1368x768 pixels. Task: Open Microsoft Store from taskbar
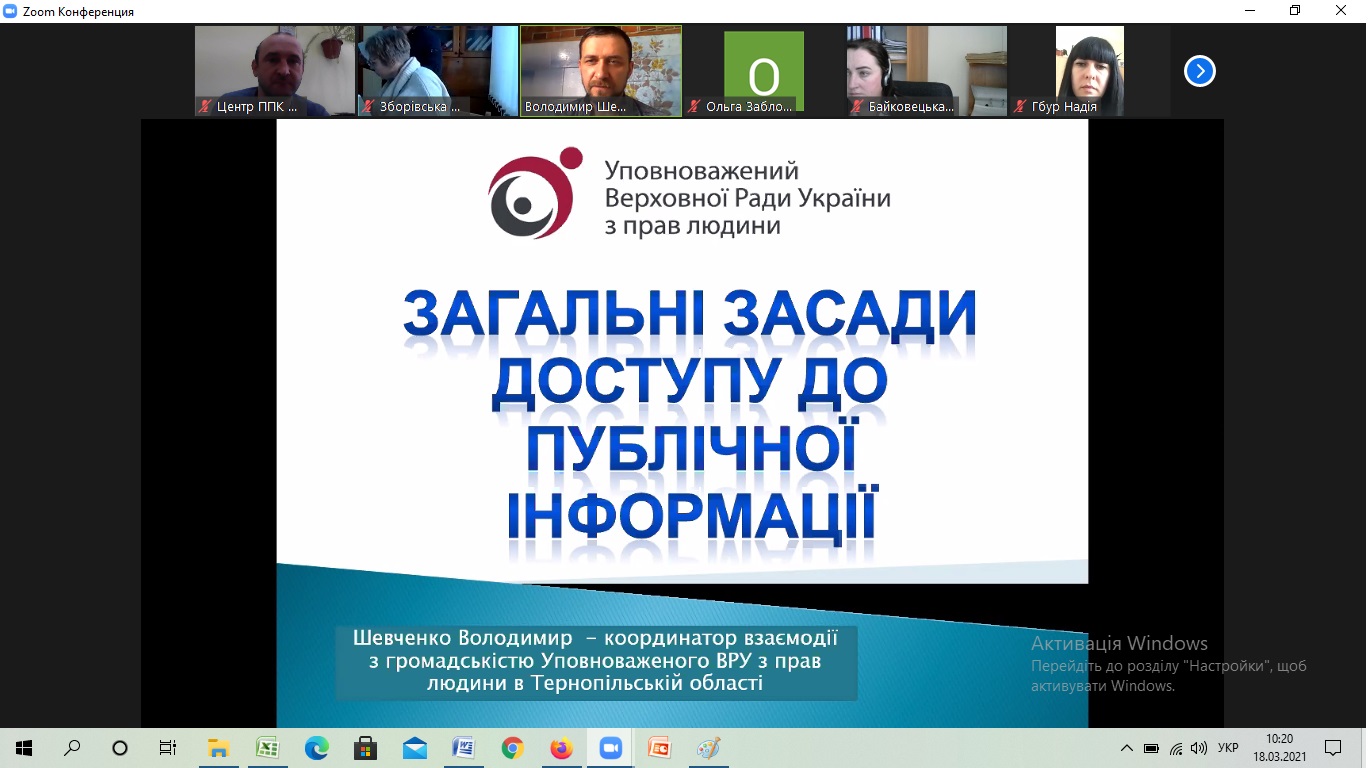pos(365,748)
